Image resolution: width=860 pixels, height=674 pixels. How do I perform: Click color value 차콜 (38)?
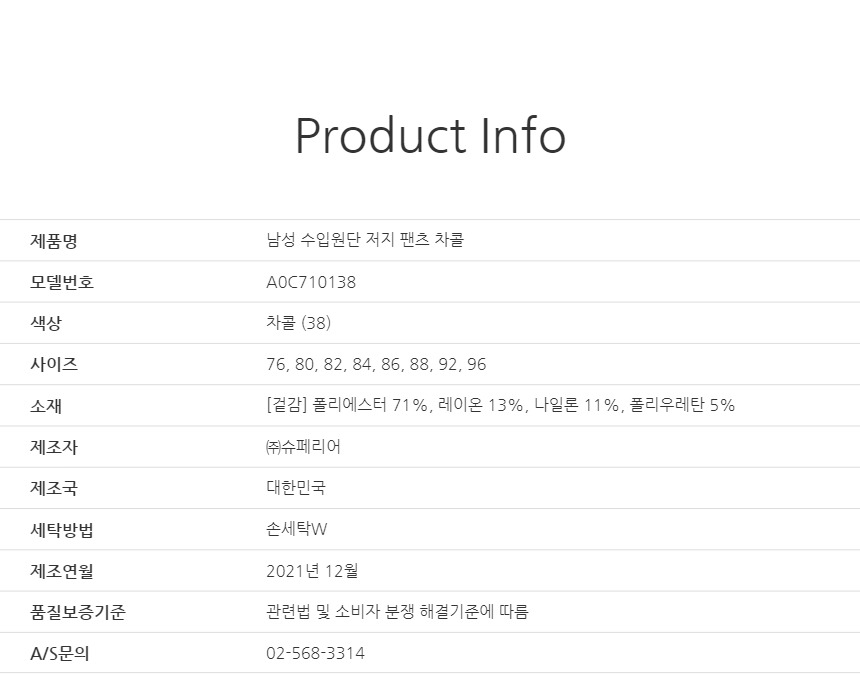[x=298, y=322]
